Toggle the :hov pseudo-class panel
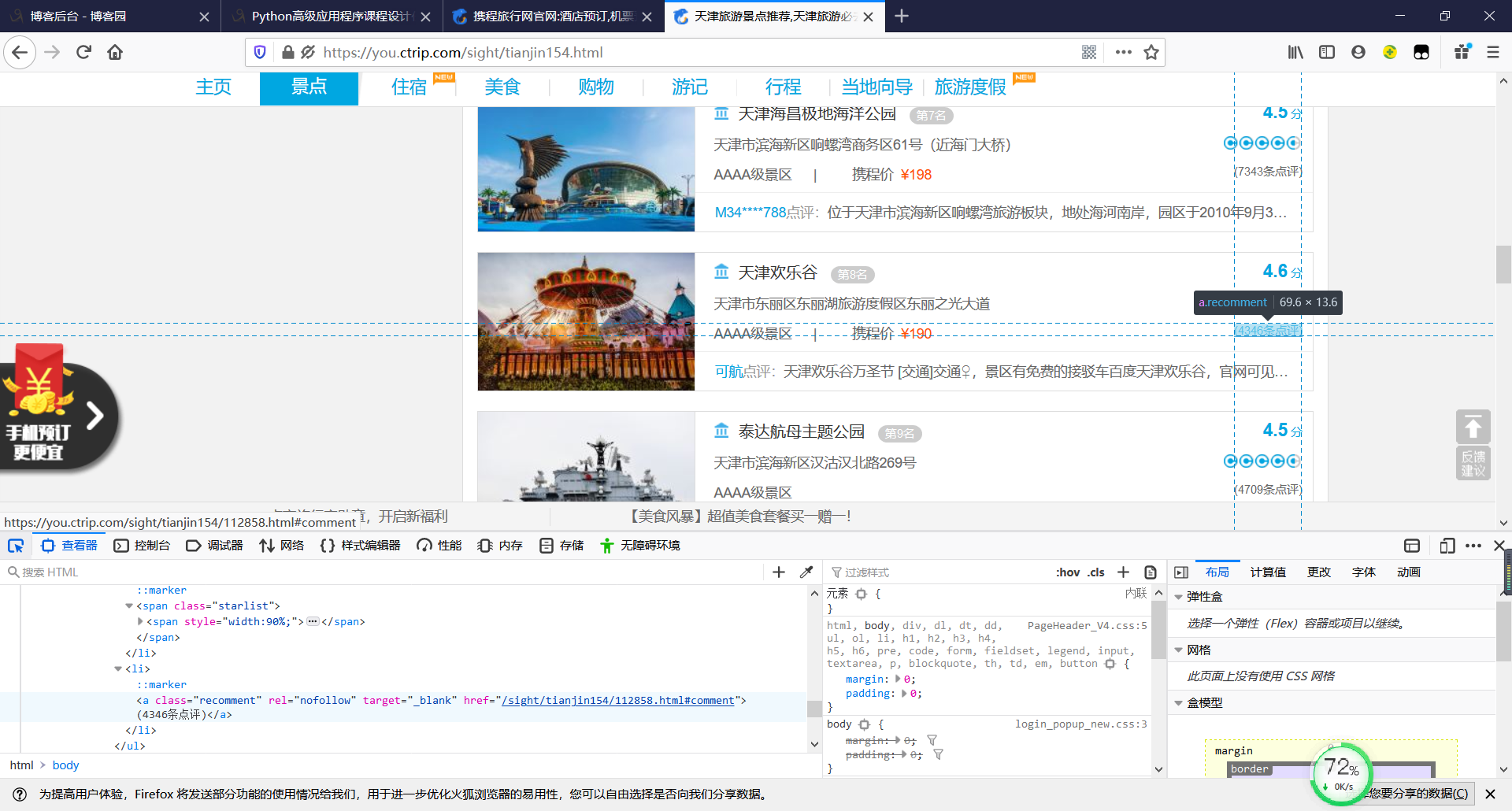This screenshot has width=1512, height=811. (1068, 572)
